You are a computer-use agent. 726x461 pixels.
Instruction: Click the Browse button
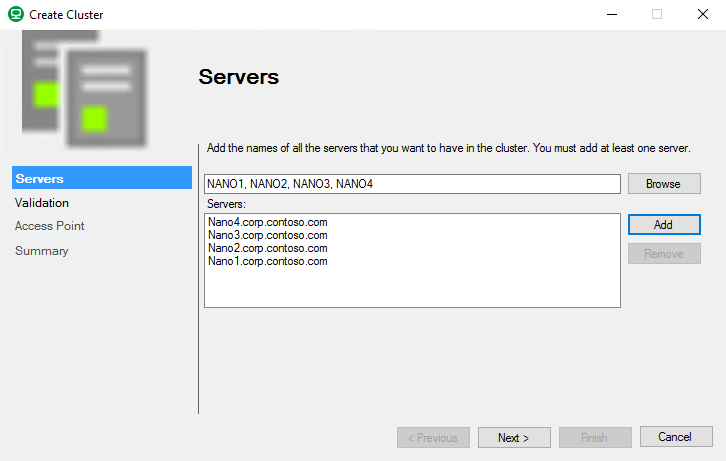pyautogui.click(x=664, y=184)
